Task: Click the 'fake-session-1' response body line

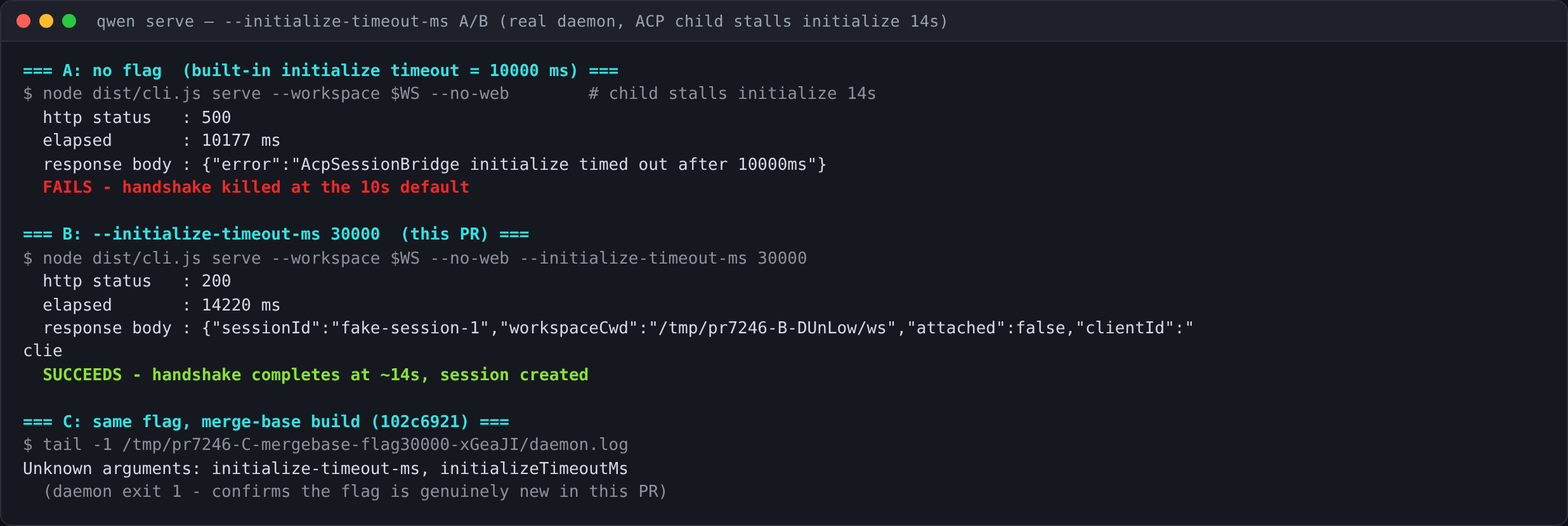Action: pyautogui.click(x=618, y=328)
